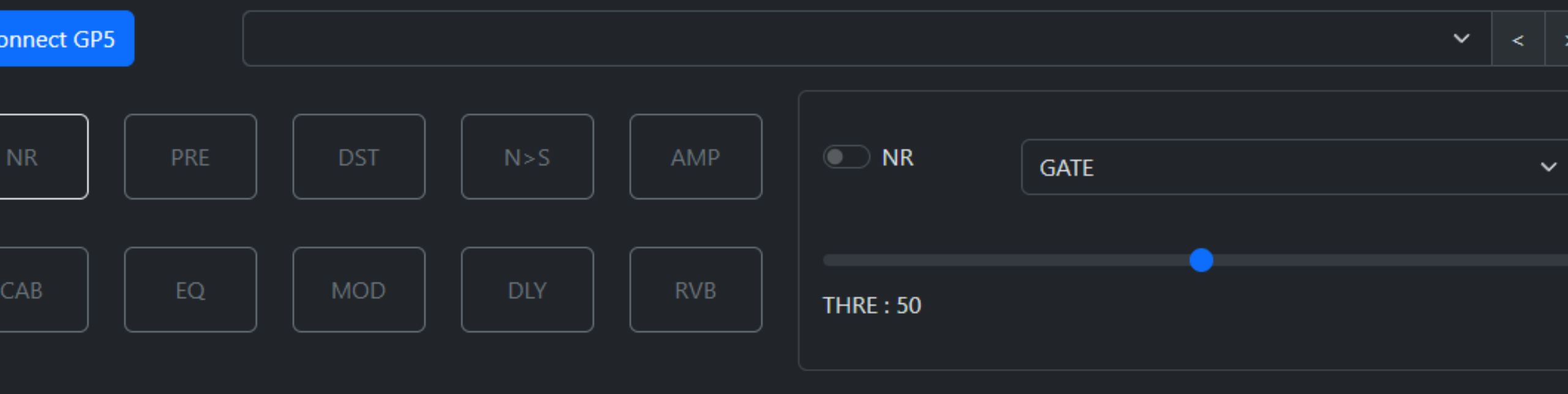Viewport: 1568px width, 394px height.
Task: Go to previous preset with < button
Action: [x=1518, y=40]
